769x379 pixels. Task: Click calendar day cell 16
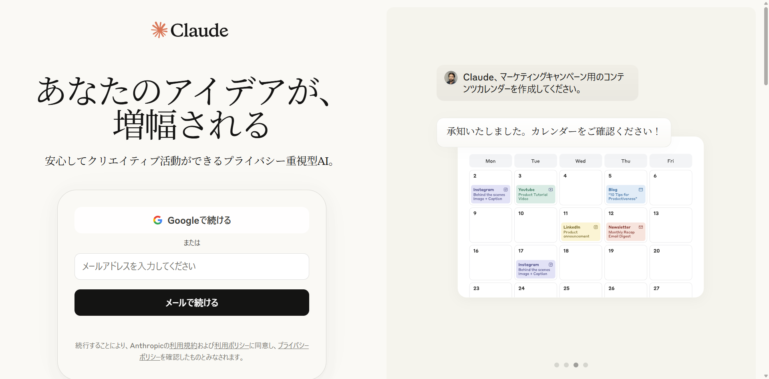490,263
